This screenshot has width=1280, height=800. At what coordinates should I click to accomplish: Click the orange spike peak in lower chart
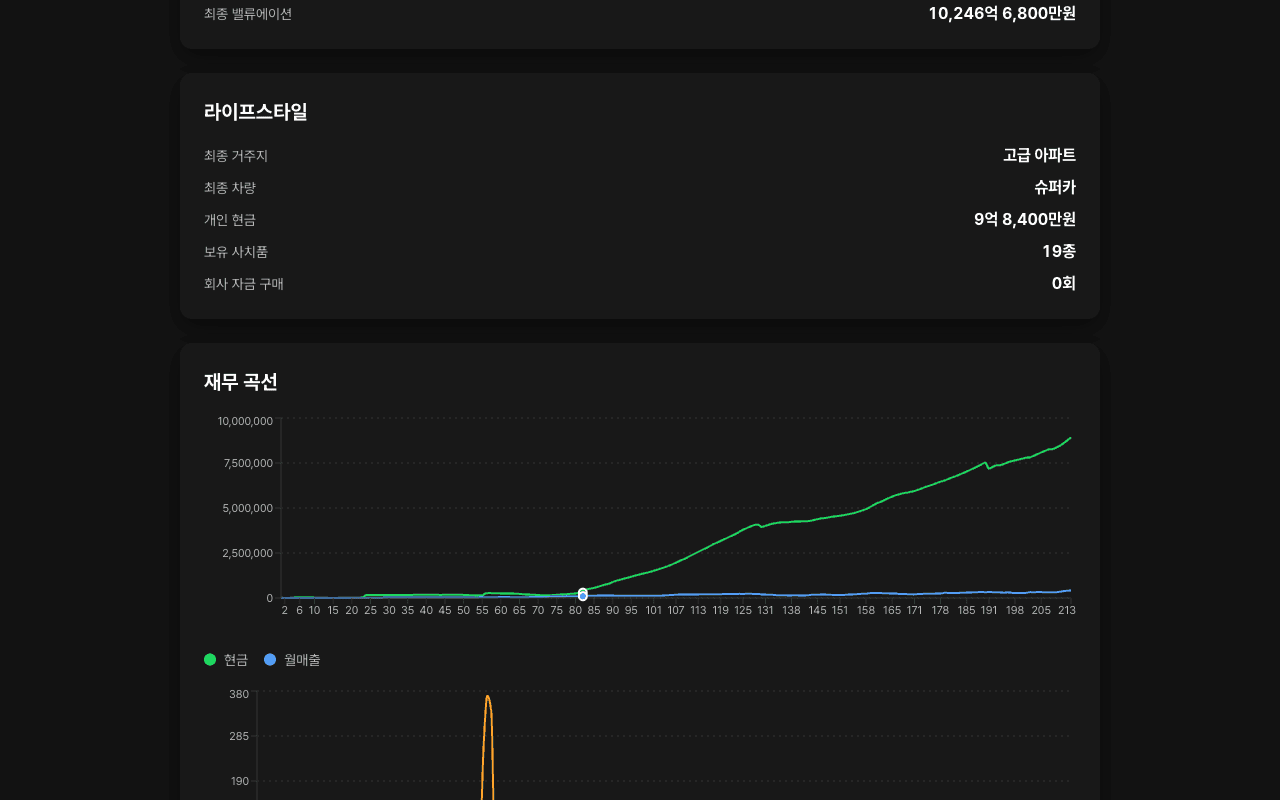coord(487,697)
